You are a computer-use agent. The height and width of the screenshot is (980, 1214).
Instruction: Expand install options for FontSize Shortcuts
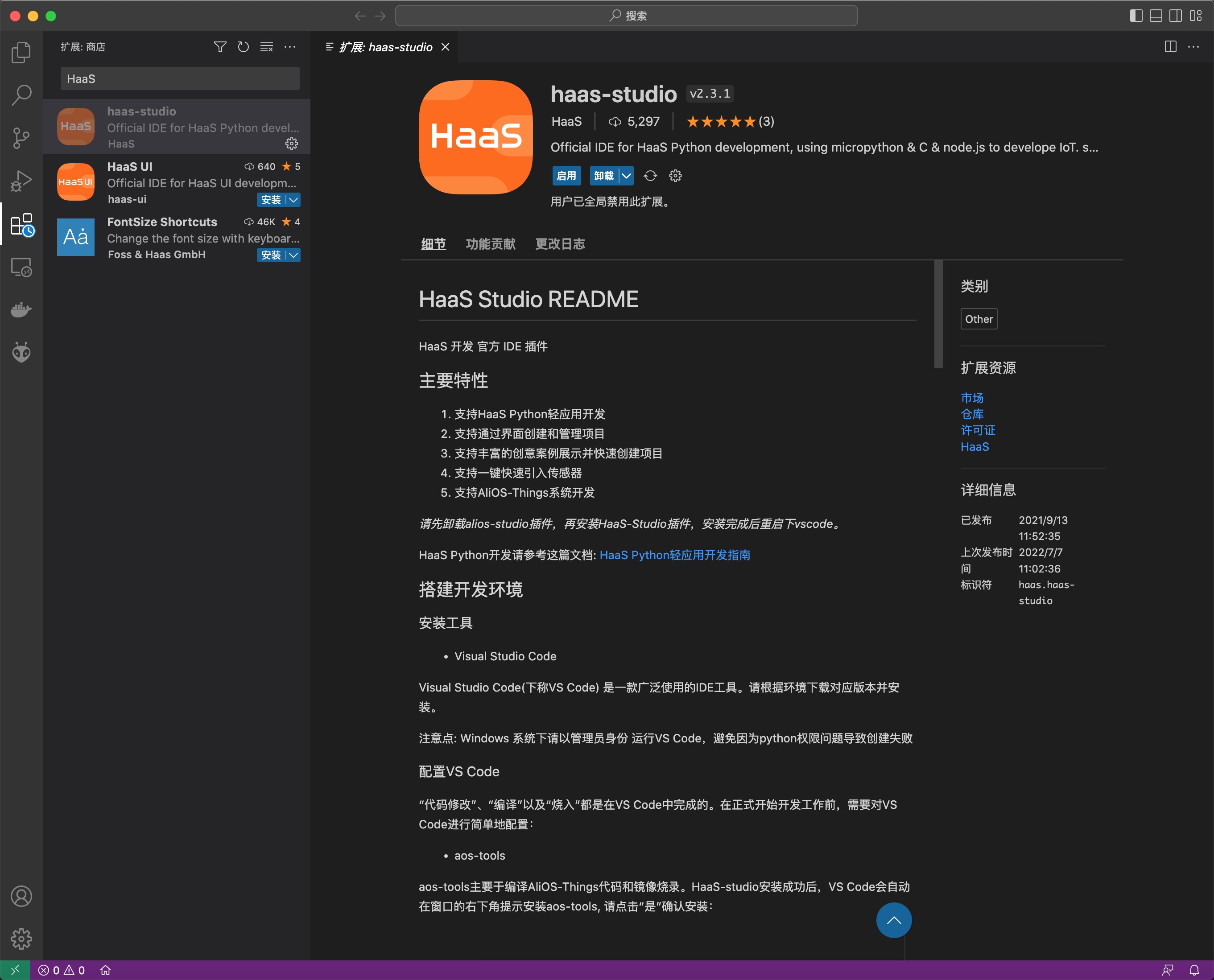click(293, 255)
